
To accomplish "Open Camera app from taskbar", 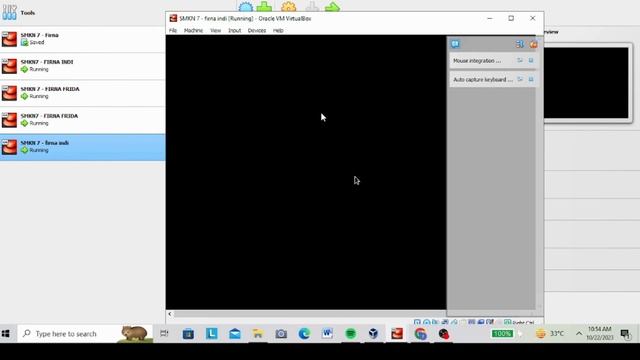I will coord(281,334).
